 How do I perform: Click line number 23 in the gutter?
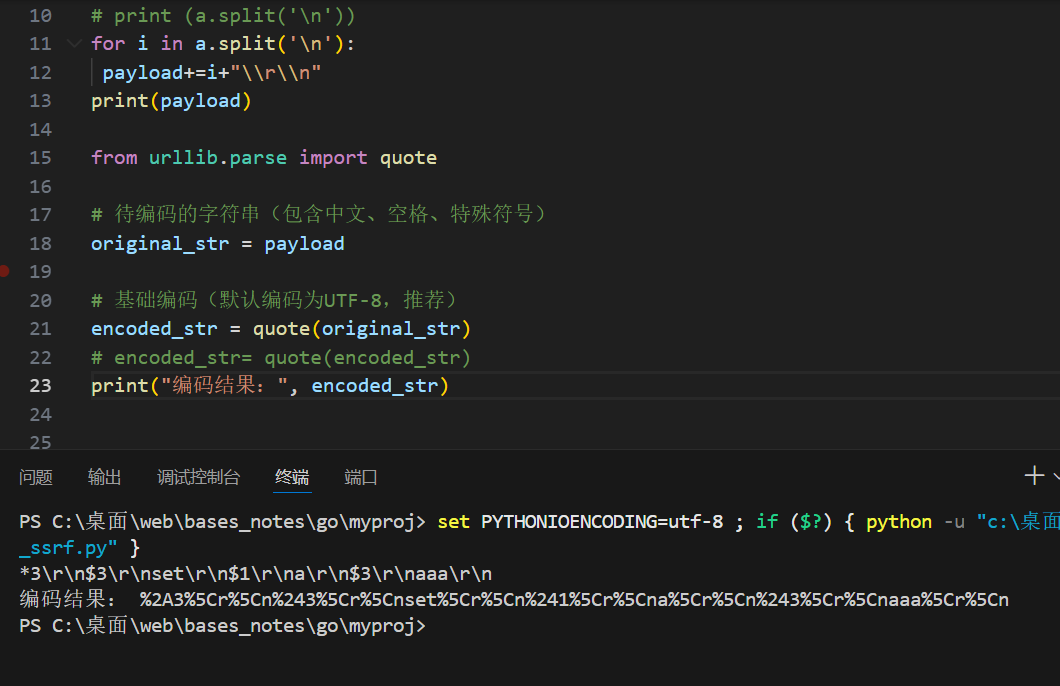[41, 386]
